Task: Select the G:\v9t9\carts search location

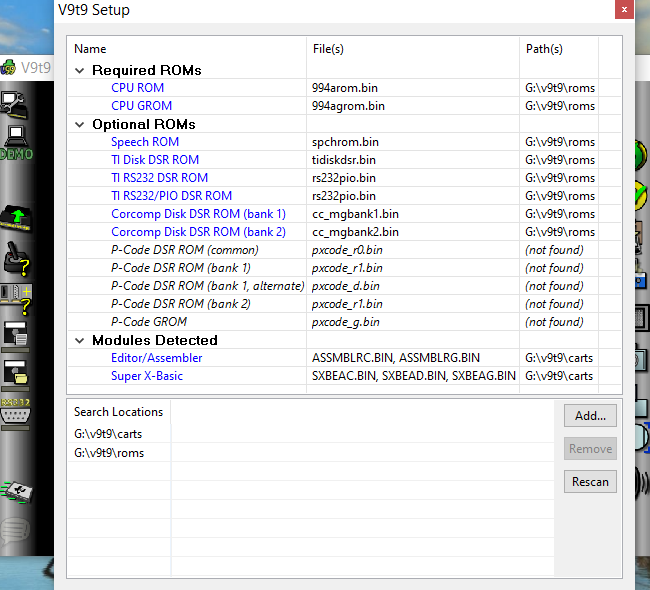Action: tap(108, 434)
